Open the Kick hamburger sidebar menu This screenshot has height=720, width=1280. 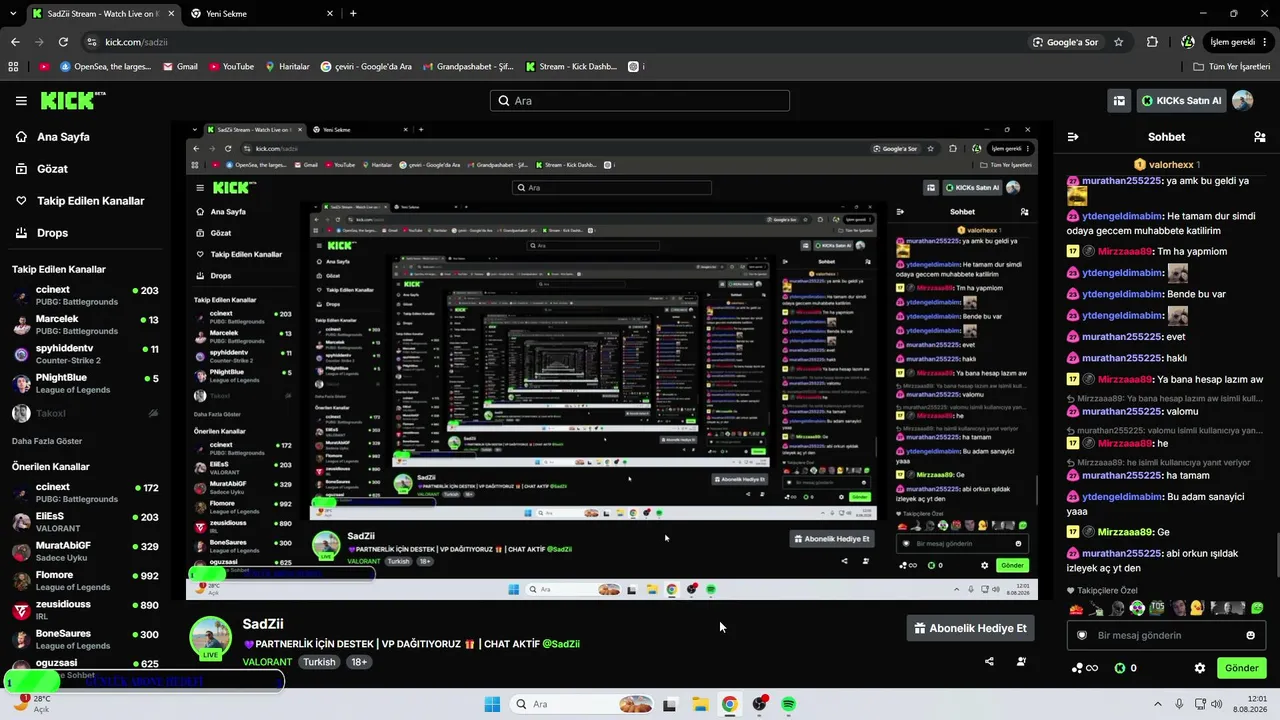point(21,101)
